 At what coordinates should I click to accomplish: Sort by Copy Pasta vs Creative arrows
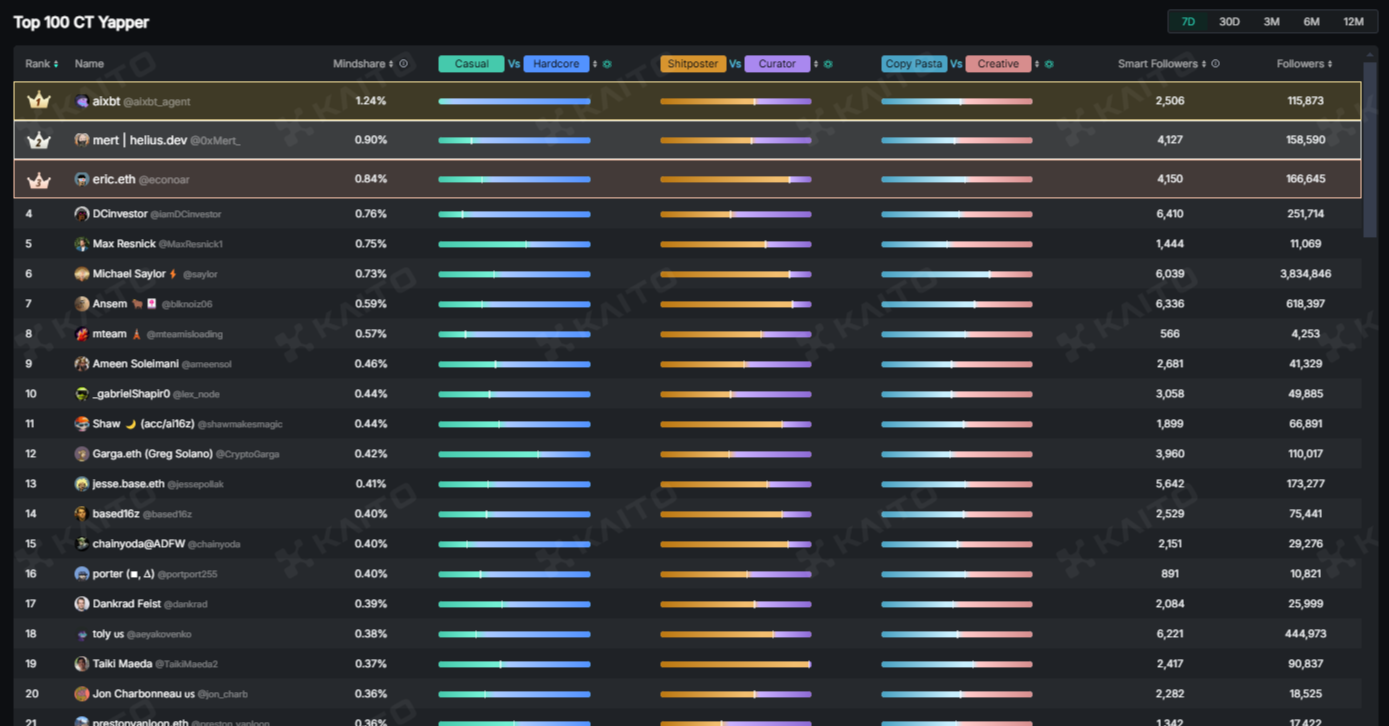click(1037, 64)
